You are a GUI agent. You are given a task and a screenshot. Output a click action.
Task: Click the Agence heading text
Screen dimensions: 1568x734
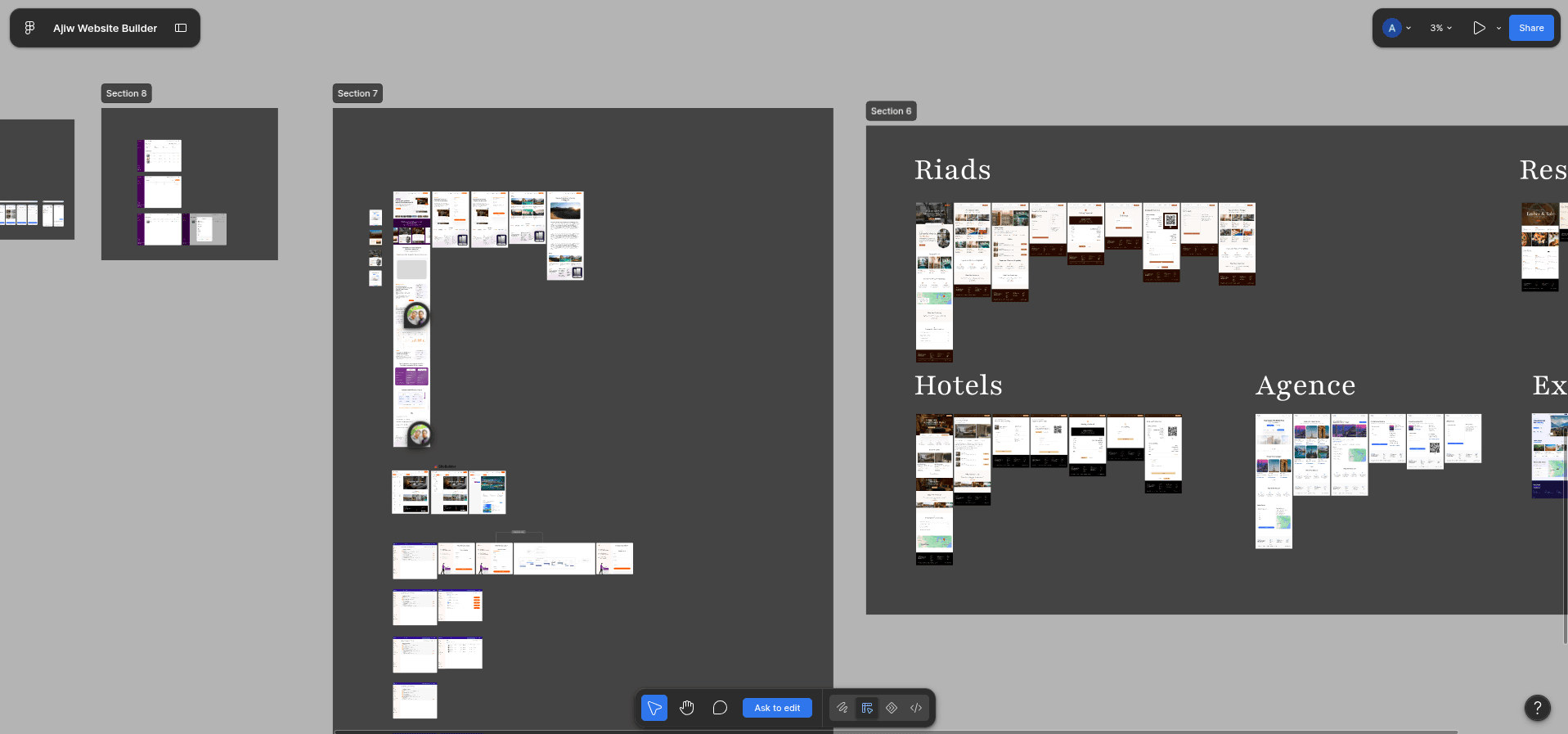tap(1305, 385)
